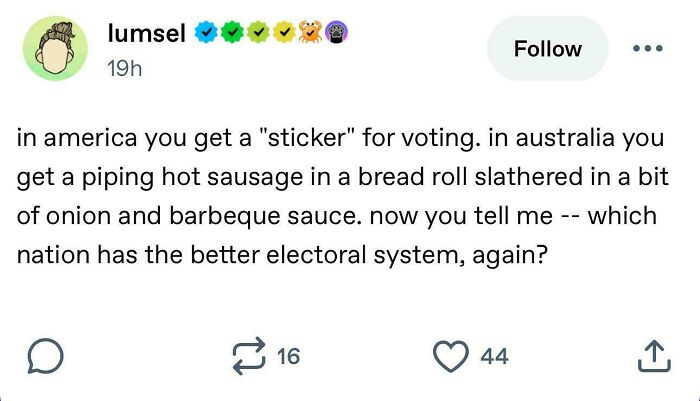Click the final line about electoral system
Screen dimensions: 700x401
click(281, 254)
